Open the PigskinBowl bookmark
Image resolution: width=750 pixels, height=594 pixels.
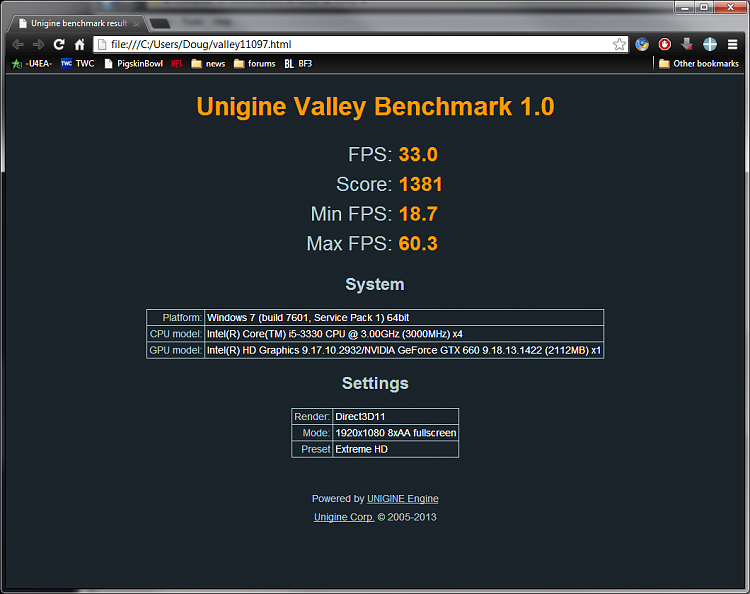tap(133, 64)
